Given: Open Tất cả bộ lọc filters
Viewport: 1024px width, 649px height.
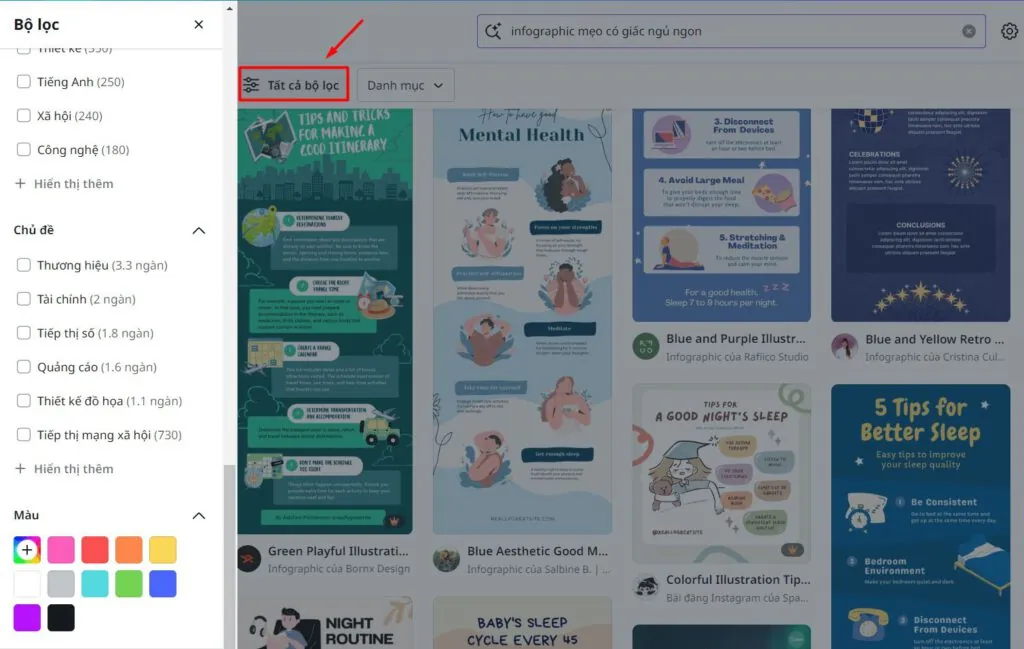Looking at the screenshot, I should click(294, 85).
